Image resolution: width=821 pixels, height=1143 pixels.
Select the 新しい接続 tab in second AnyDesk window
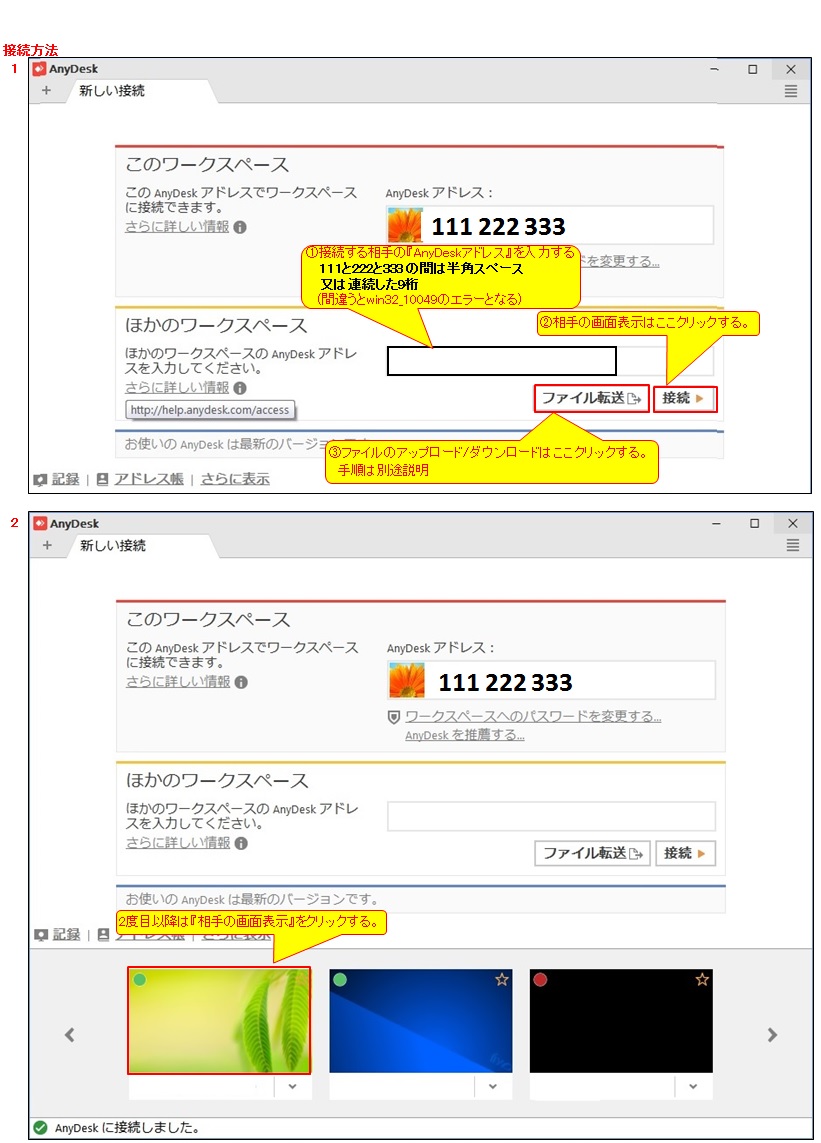[x=113, y=545]
